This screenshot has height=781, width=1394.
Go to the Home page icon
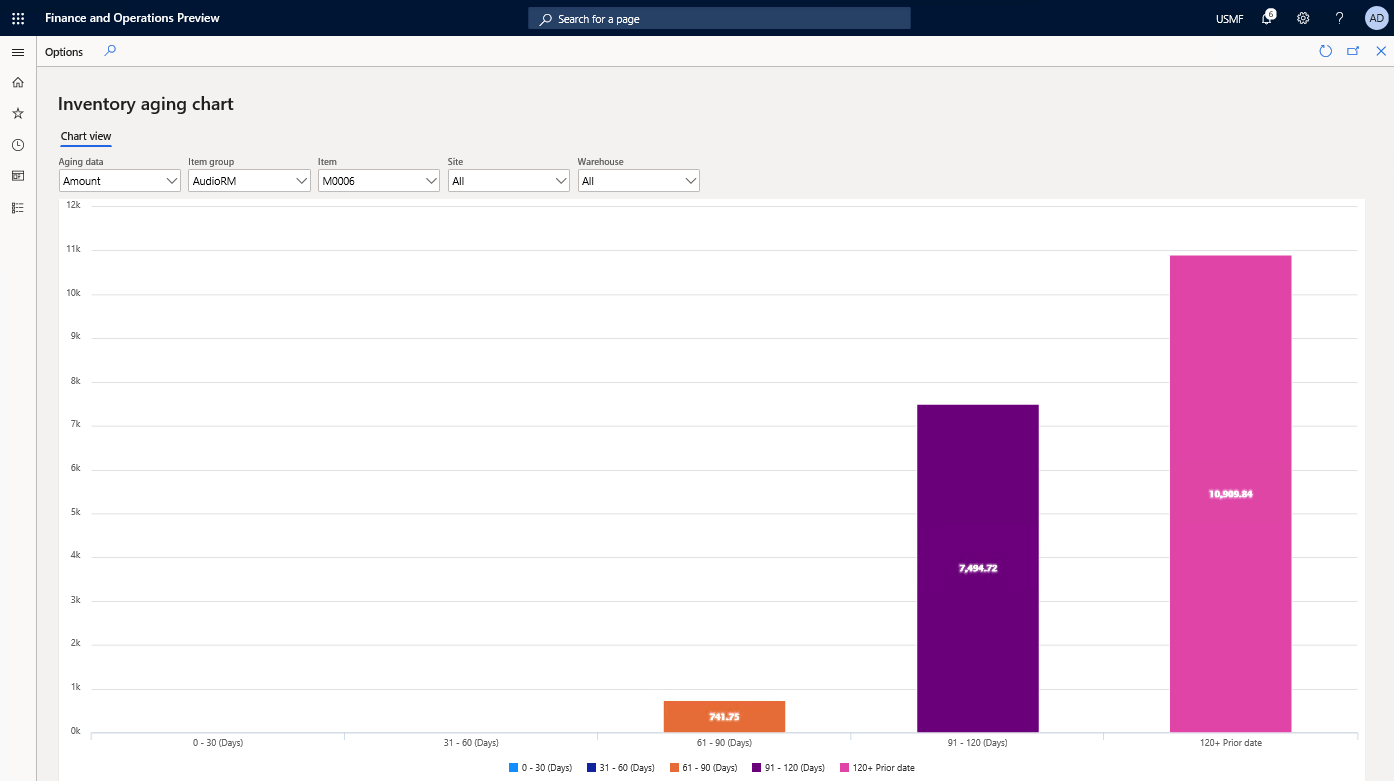click(17, 82)
